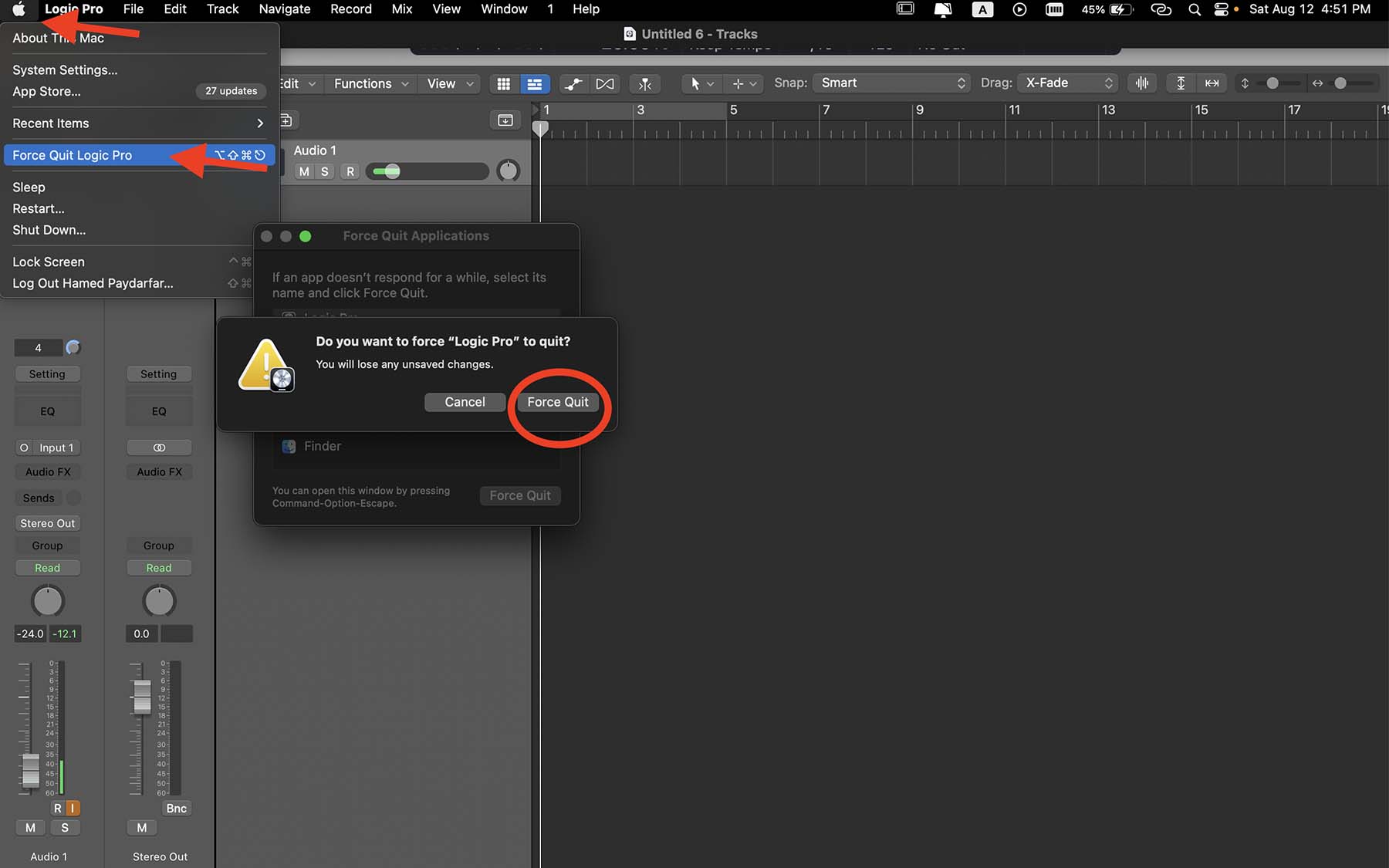Open the Navigate menu
The width and height of the screenshot is (1389, 868).
(285, 9)
